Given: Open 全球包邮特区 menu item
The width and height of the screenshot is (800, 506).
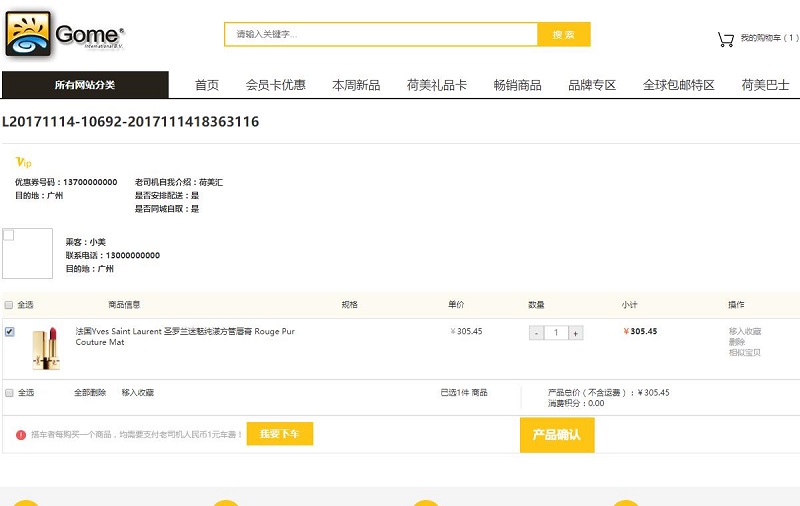Looking at the screenshot, I should tap(679, 85).
